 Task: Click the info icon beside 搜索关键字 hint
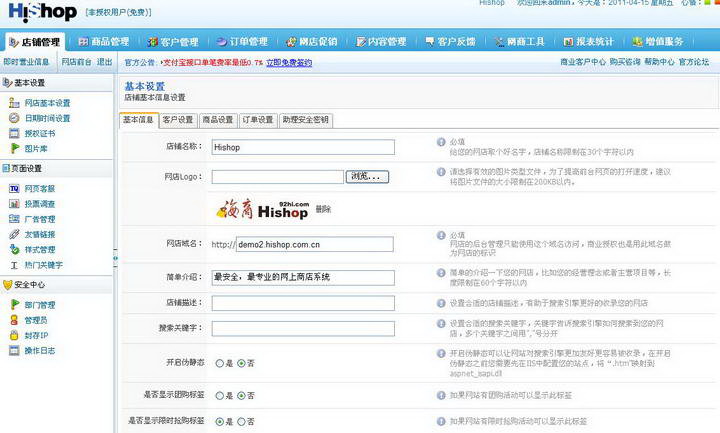coord(441,324)
